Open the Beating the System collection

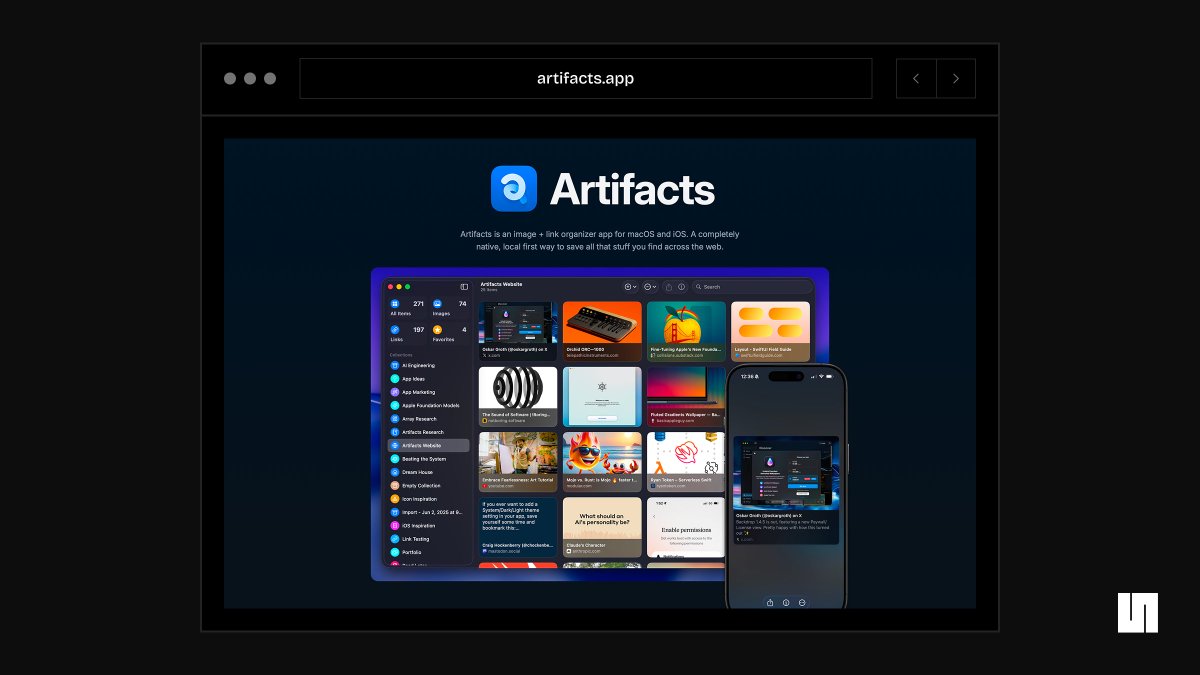428,459
